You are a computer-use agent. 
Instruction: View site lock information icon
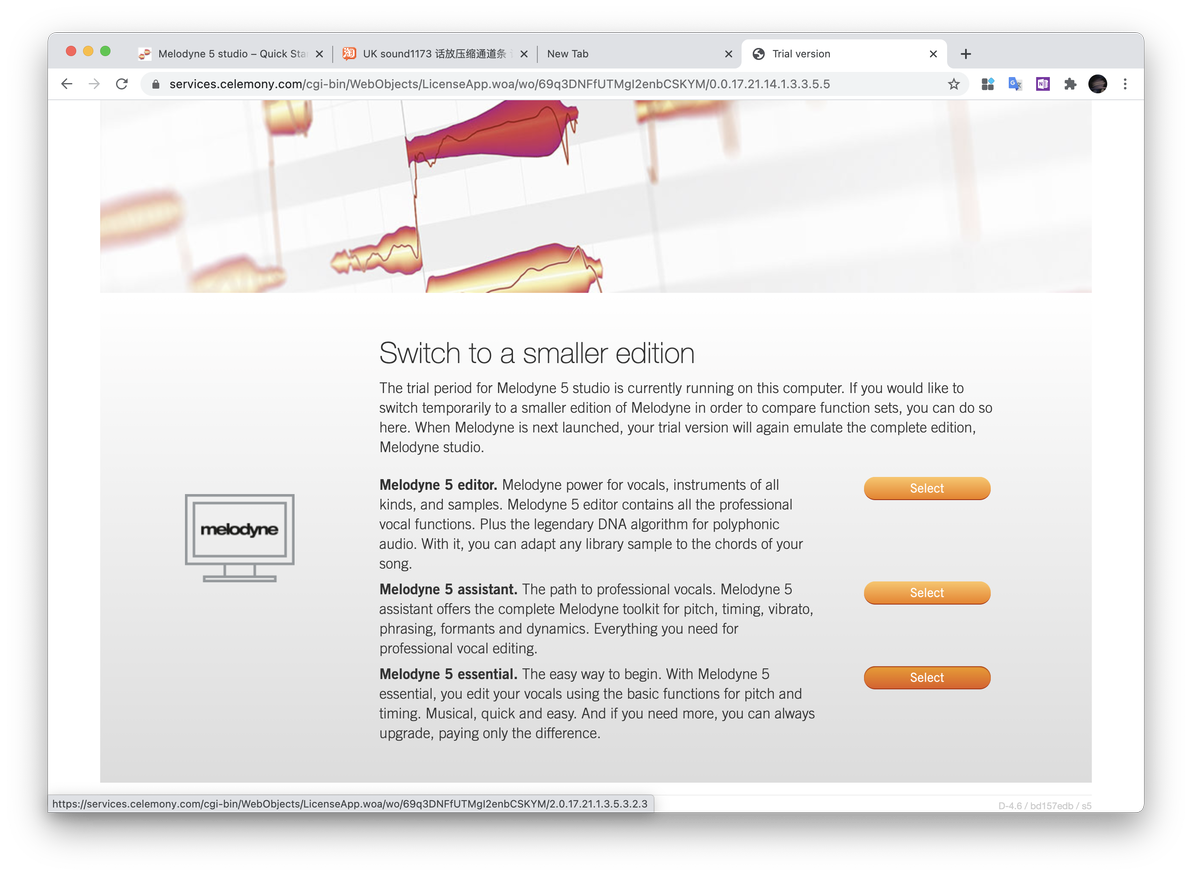pyautogui.click(x=156, y=84)
